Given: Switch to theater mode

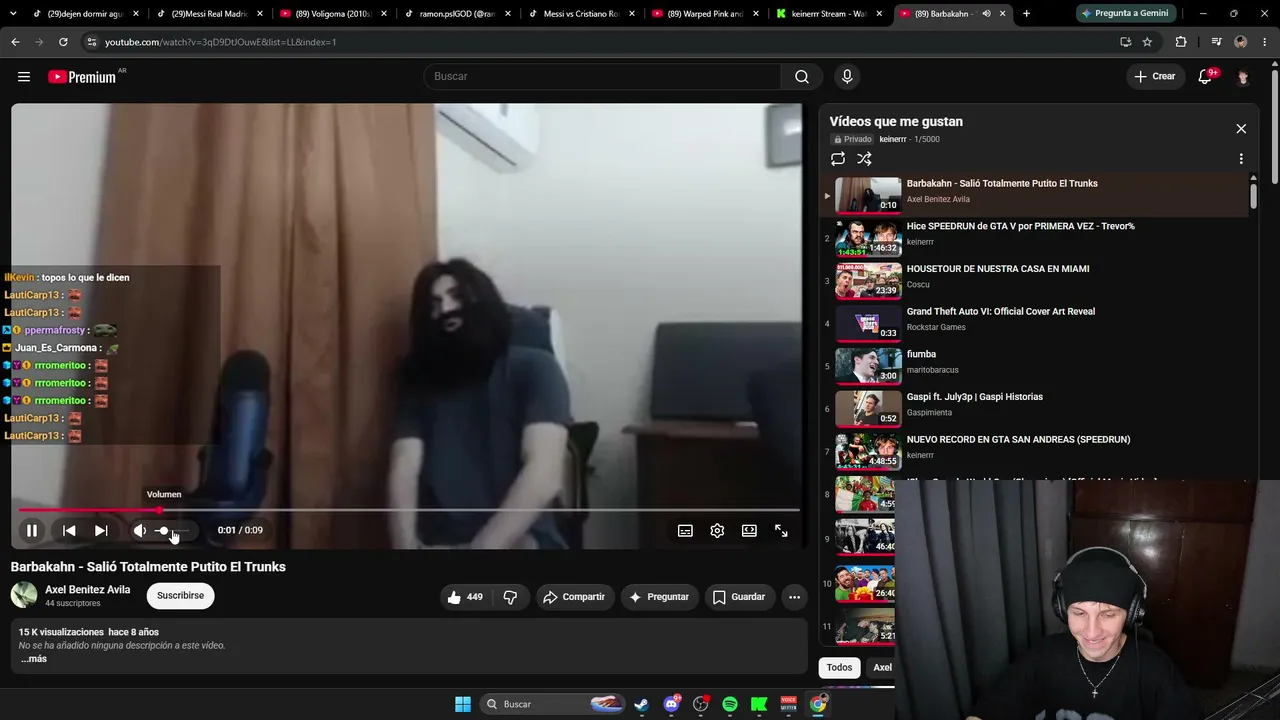Looking at the screenshot, I should [x=749, y=531].
